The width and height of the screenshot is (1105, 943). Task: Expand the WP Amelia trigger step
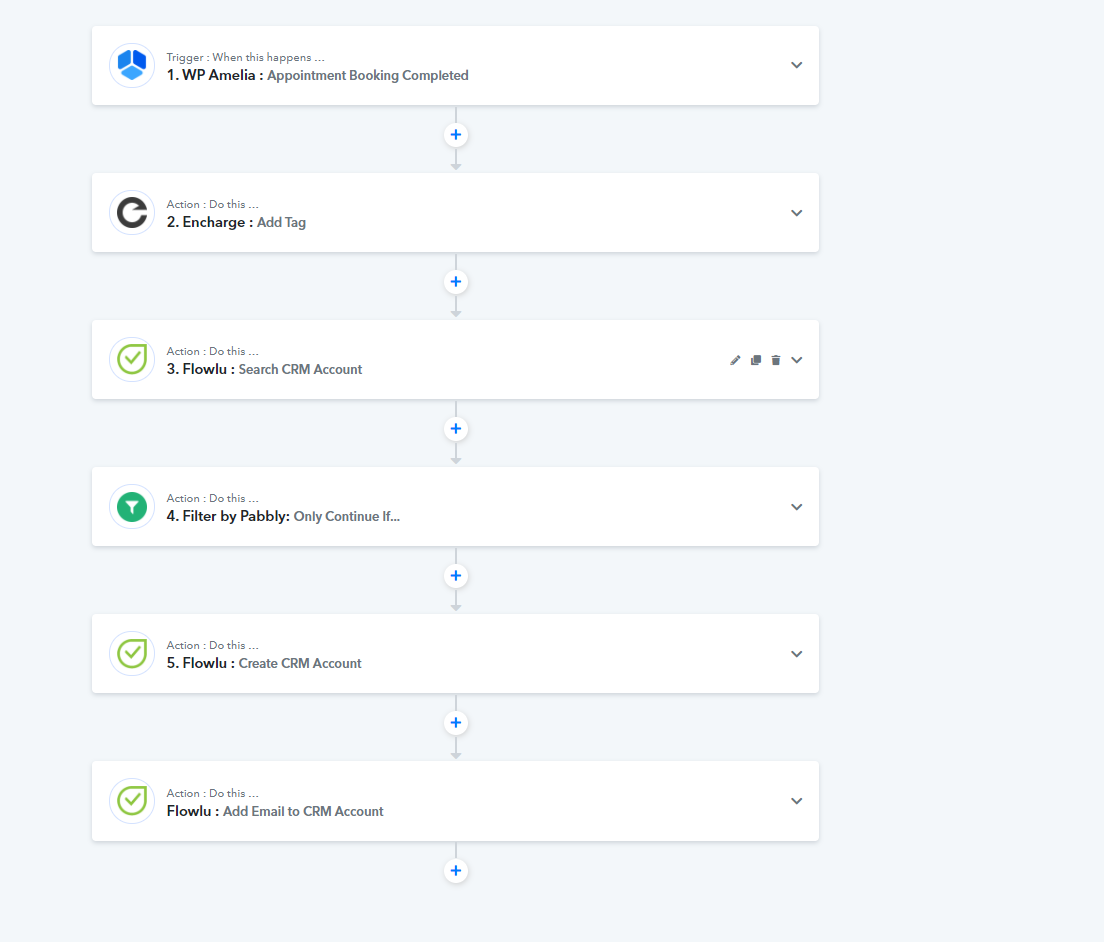[x=797, y=65]
